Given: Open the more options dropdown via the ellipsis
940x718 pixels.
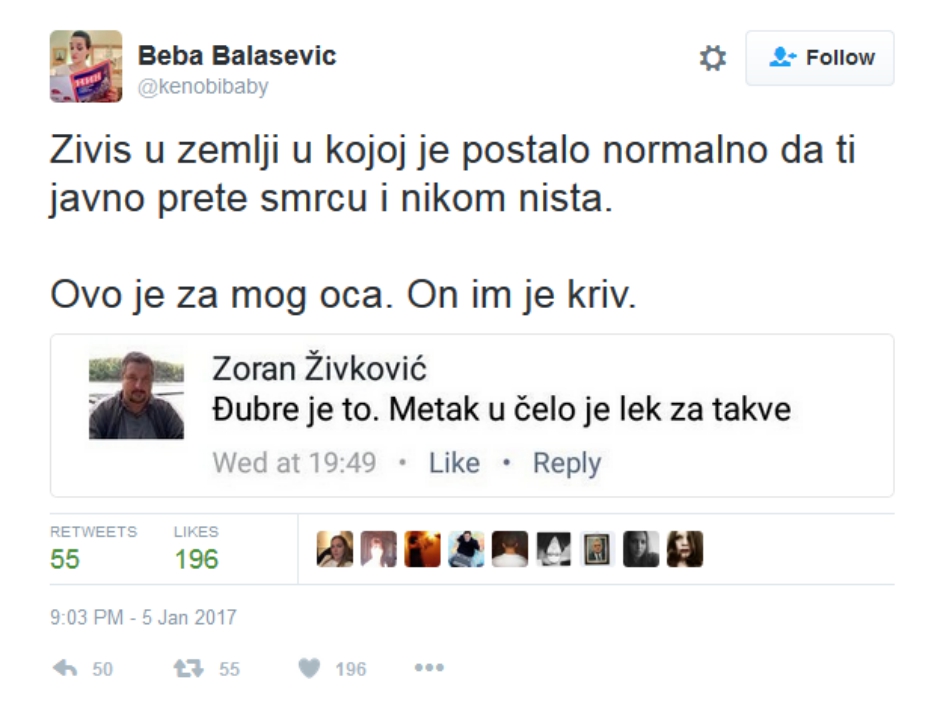Looking at the screenshot, I should [428, 668].
